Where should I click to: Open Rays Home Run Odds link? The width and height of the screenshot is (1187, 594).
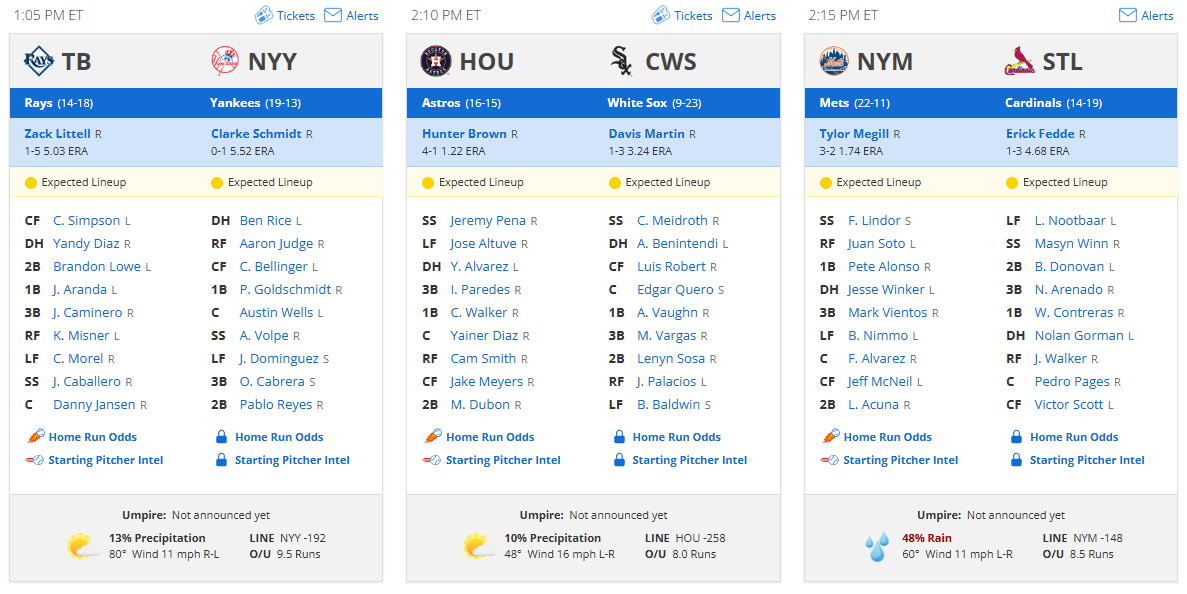click(x=92, y=437)
